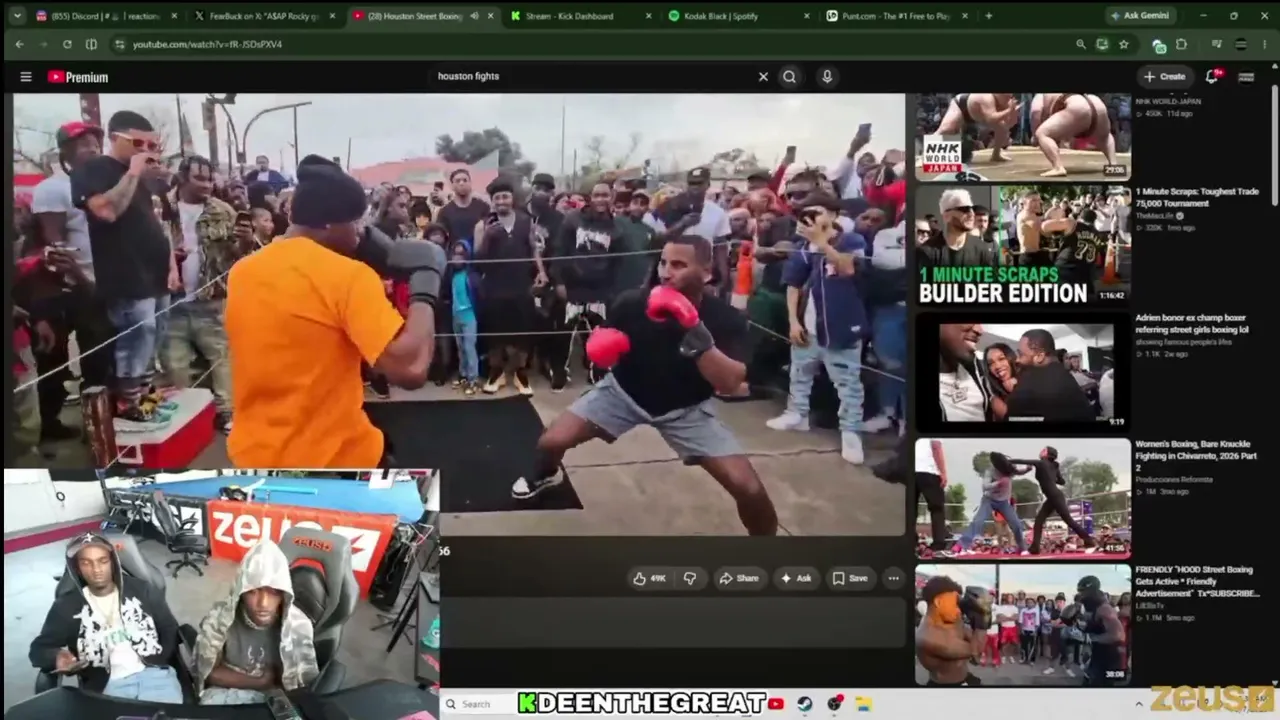1280x720 pixels.
Task: Open the browser zoom magnifier icon
Action: click(1080, 44)
